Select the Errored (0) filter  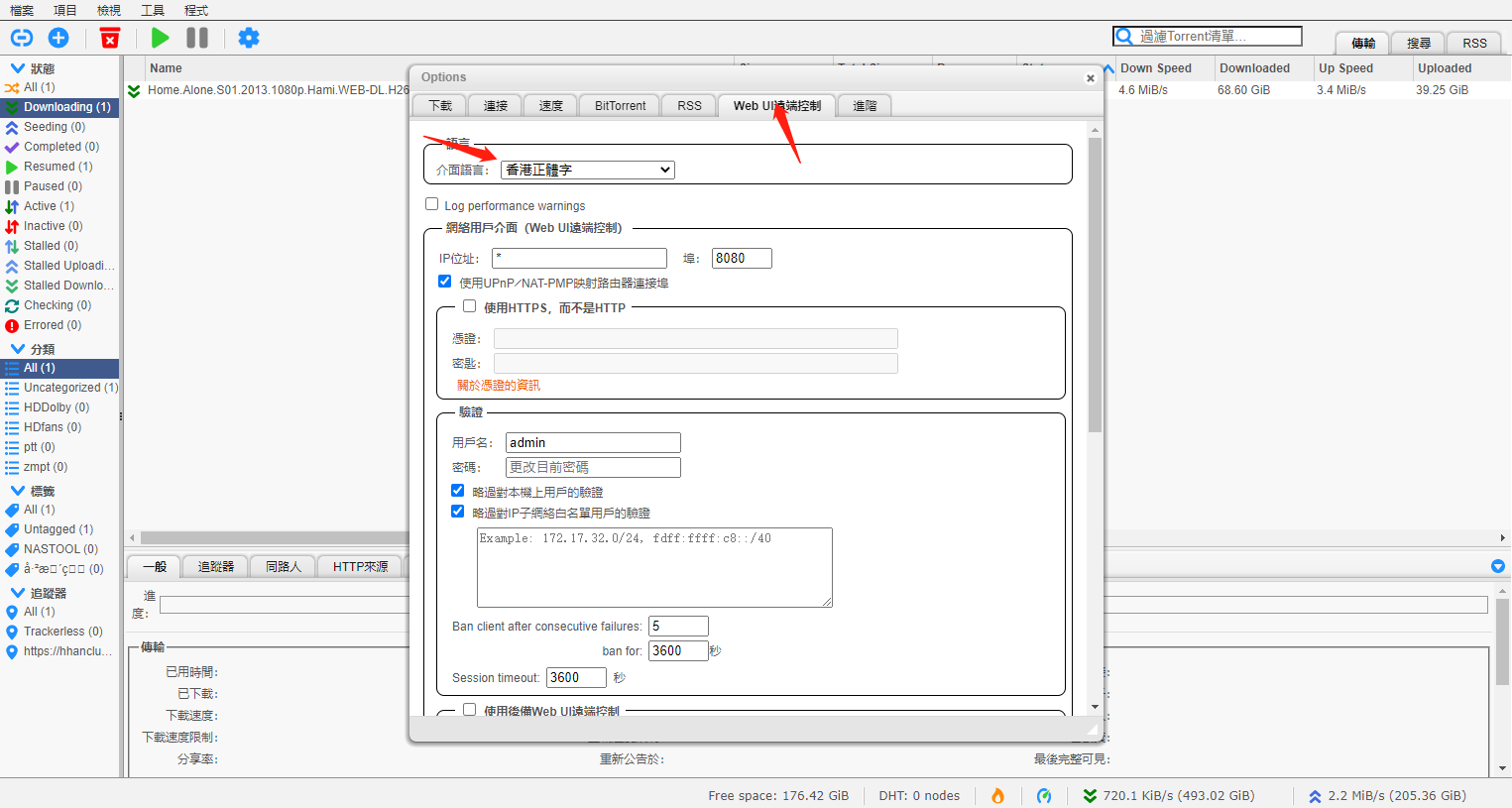59,325
